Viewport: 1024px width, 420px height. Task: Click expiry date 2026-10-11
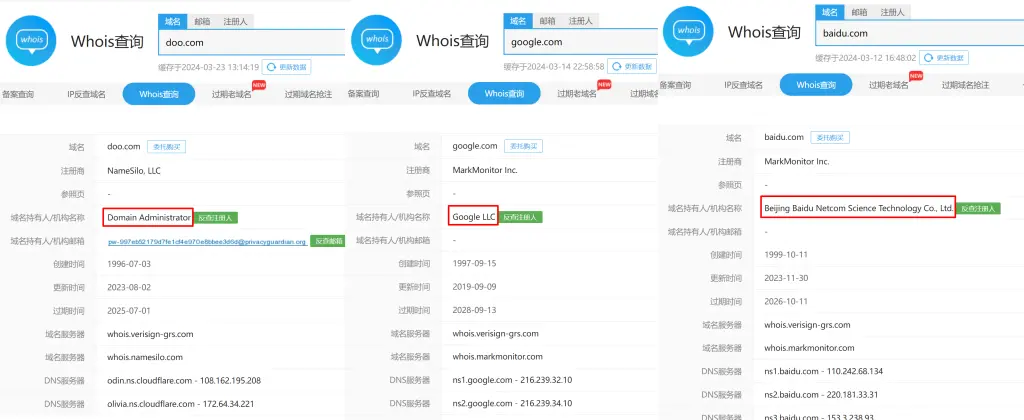click(786, 301)
